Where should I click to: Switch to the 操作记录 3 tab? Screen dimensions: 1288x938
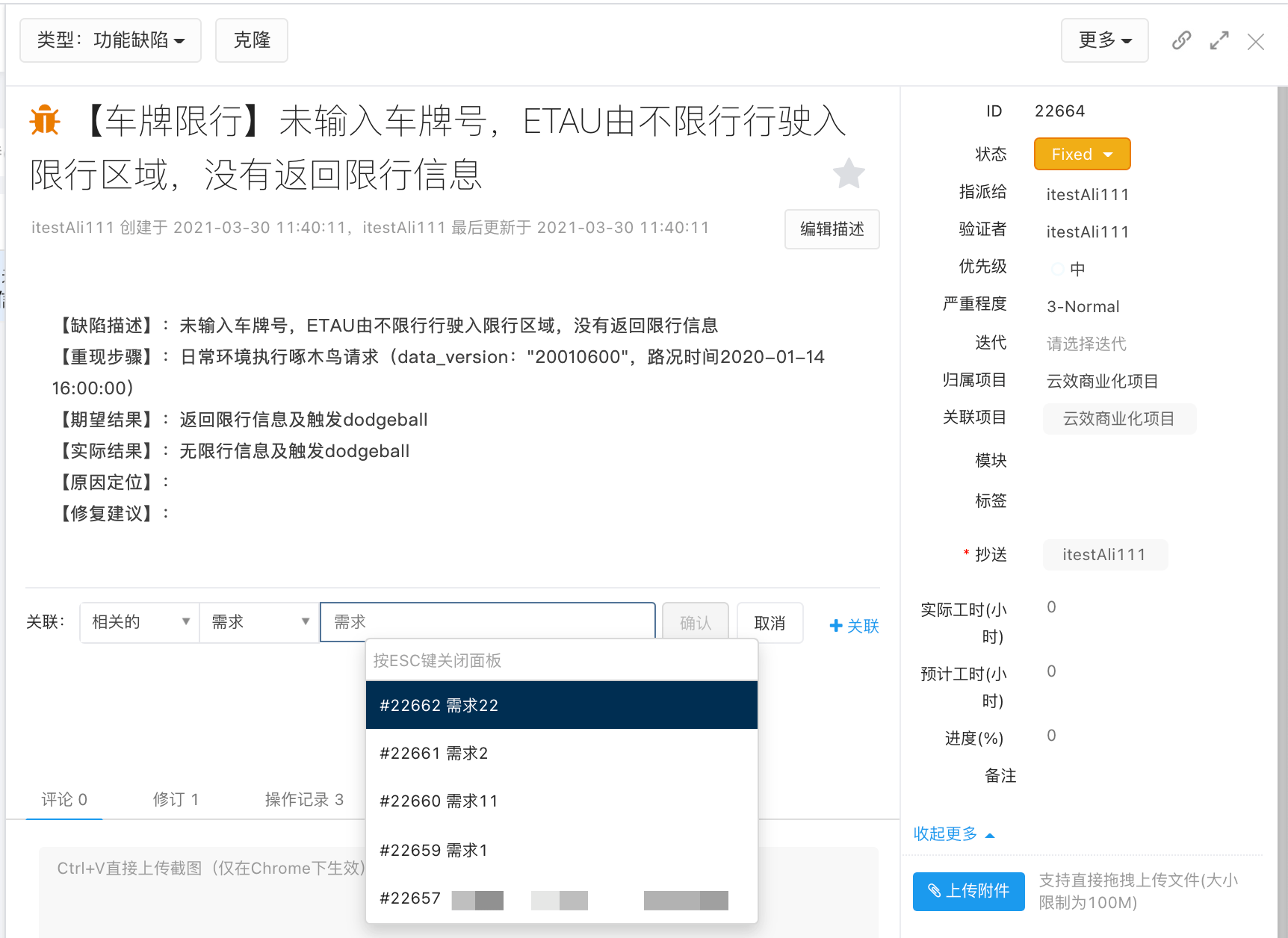point(304,799)
